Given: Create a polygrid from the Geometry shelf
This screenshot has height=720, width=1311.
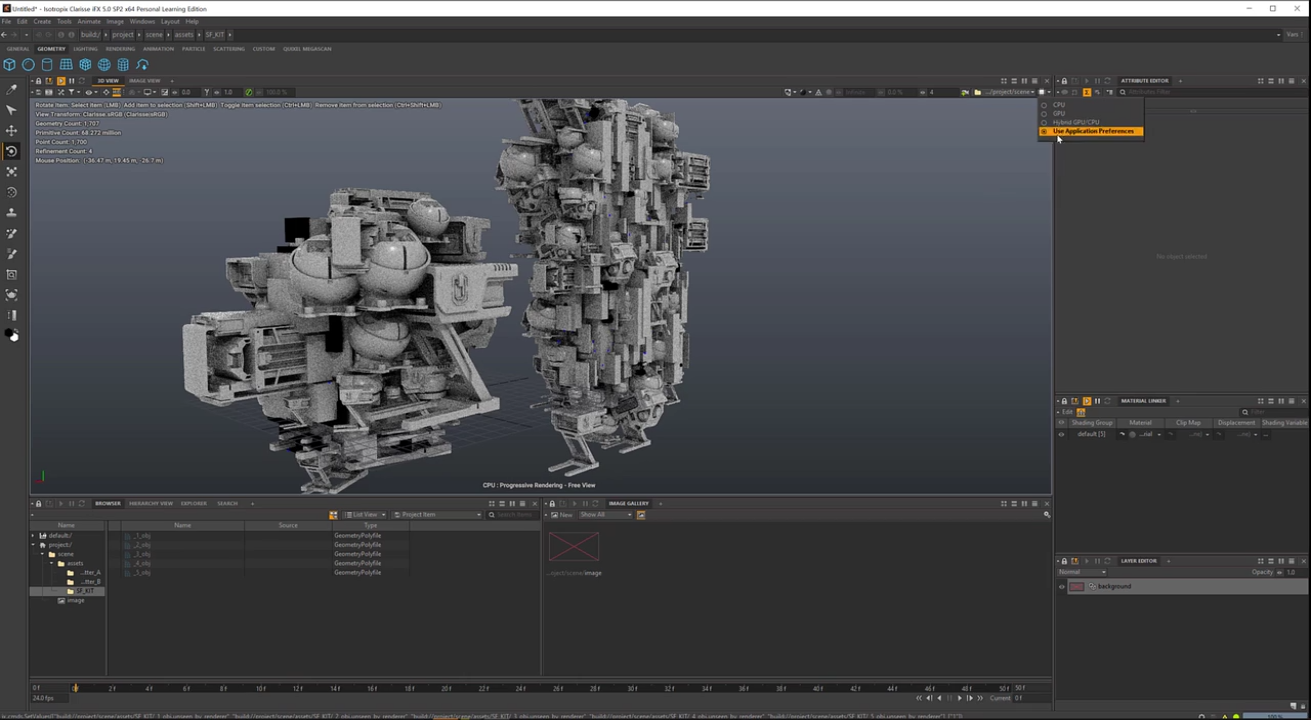Looking at the screenshot, I should tap(66, 64).
